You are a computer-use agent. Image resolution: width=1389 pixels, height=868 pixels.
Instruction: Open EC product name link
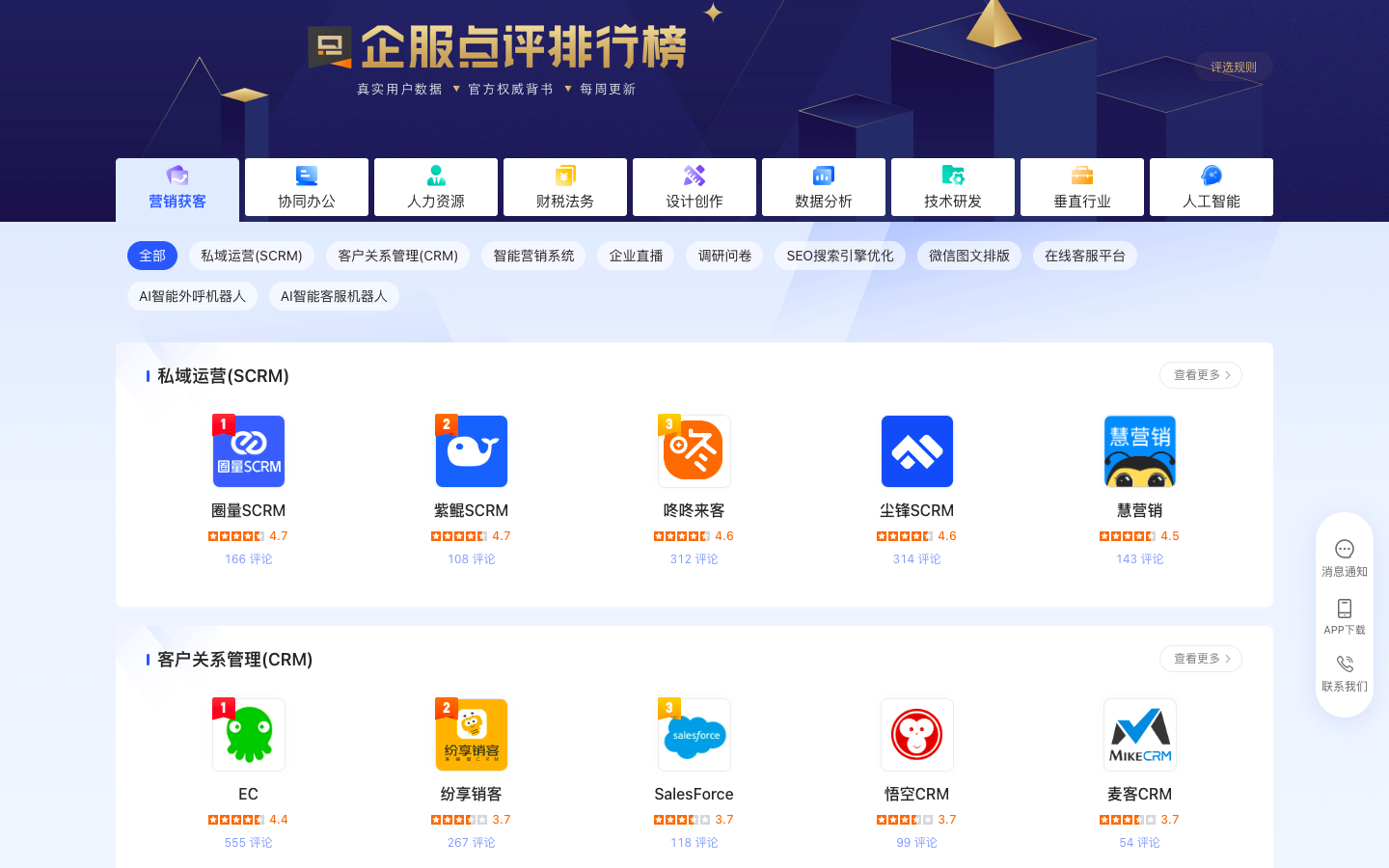click(x=249, y=794)
